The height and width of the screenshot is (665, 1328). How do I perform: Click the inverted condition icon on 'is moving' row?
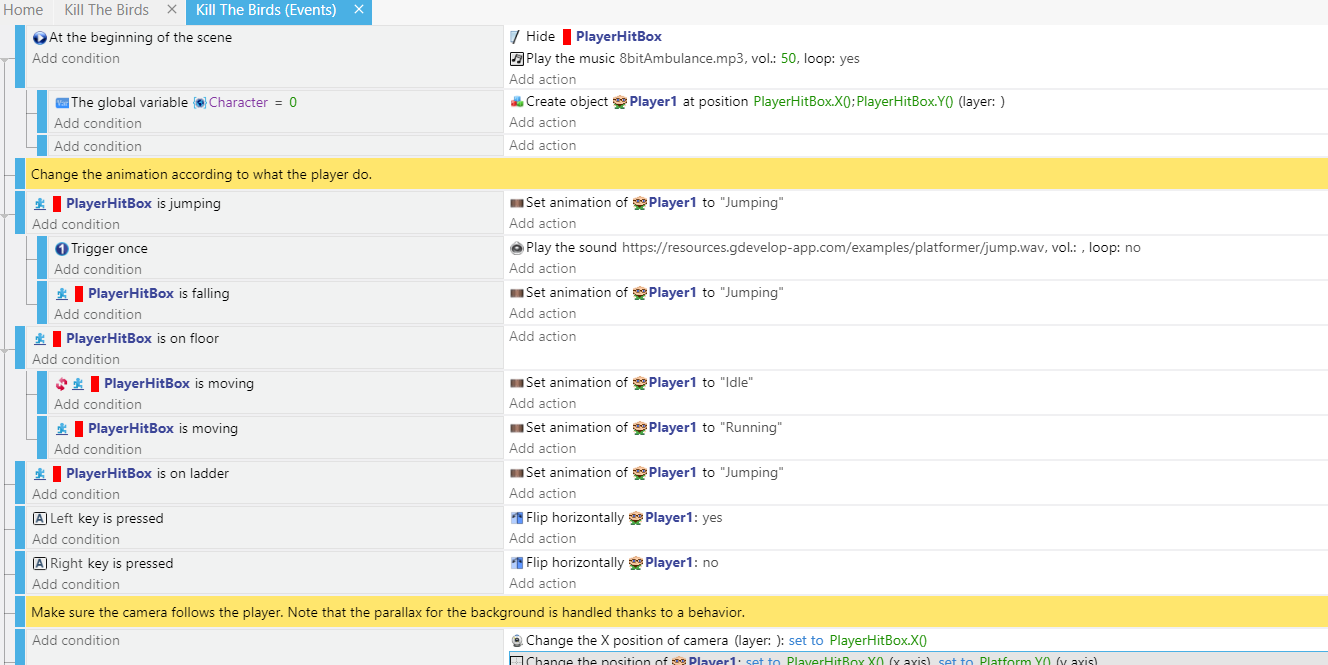62,384
